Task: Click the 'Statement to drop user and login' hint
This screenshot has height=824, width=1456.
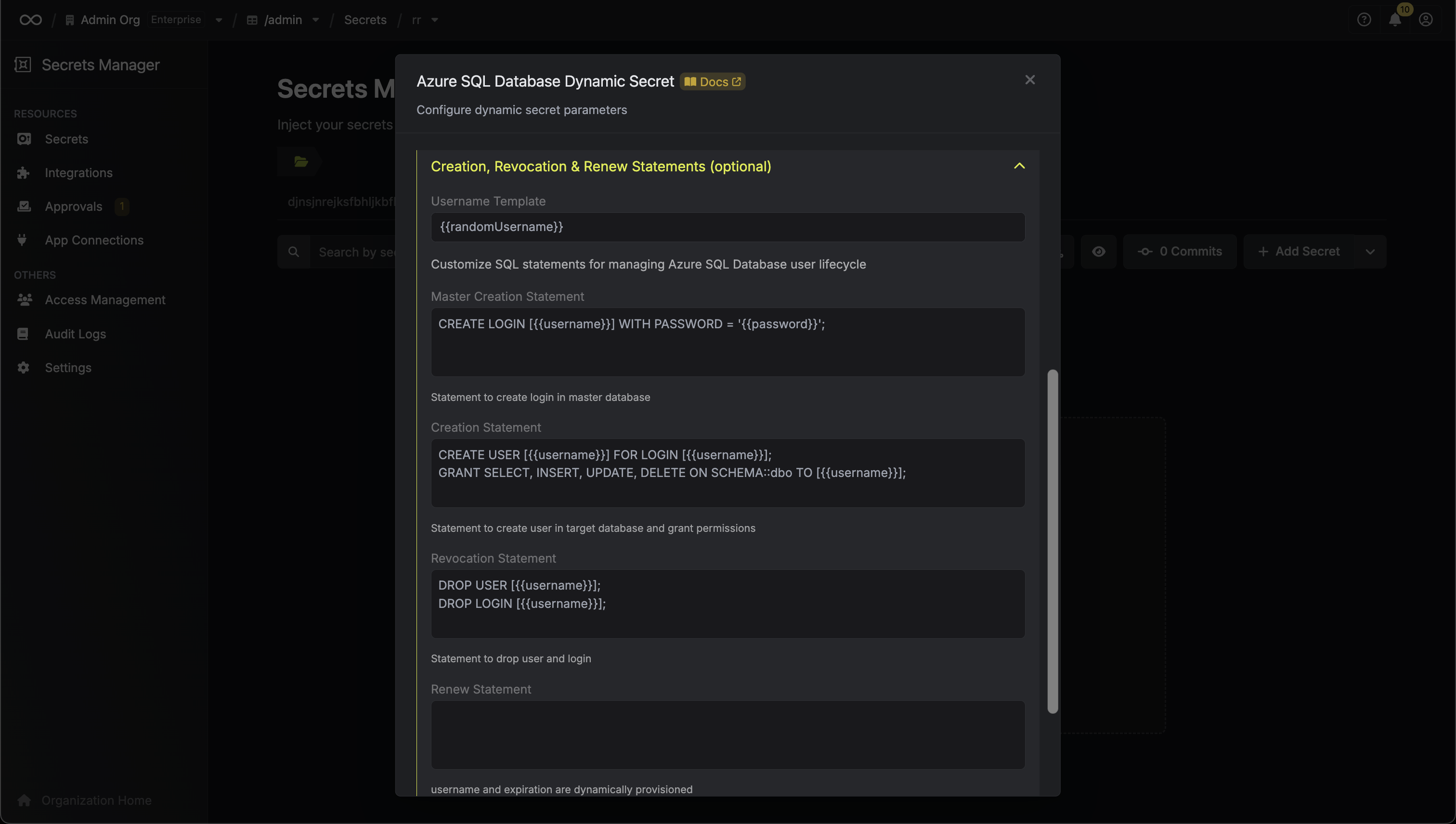Action: point(511,658)
